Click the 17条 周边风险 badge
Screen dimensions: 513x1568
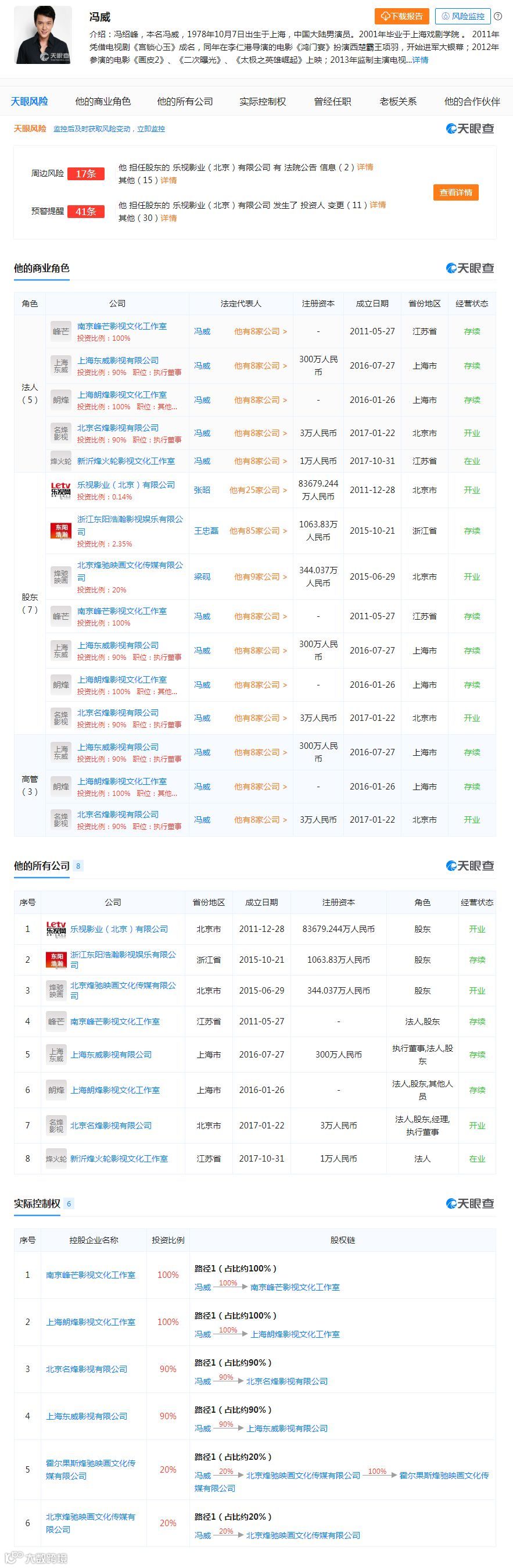pyautogui.click(x=86, y=173)
